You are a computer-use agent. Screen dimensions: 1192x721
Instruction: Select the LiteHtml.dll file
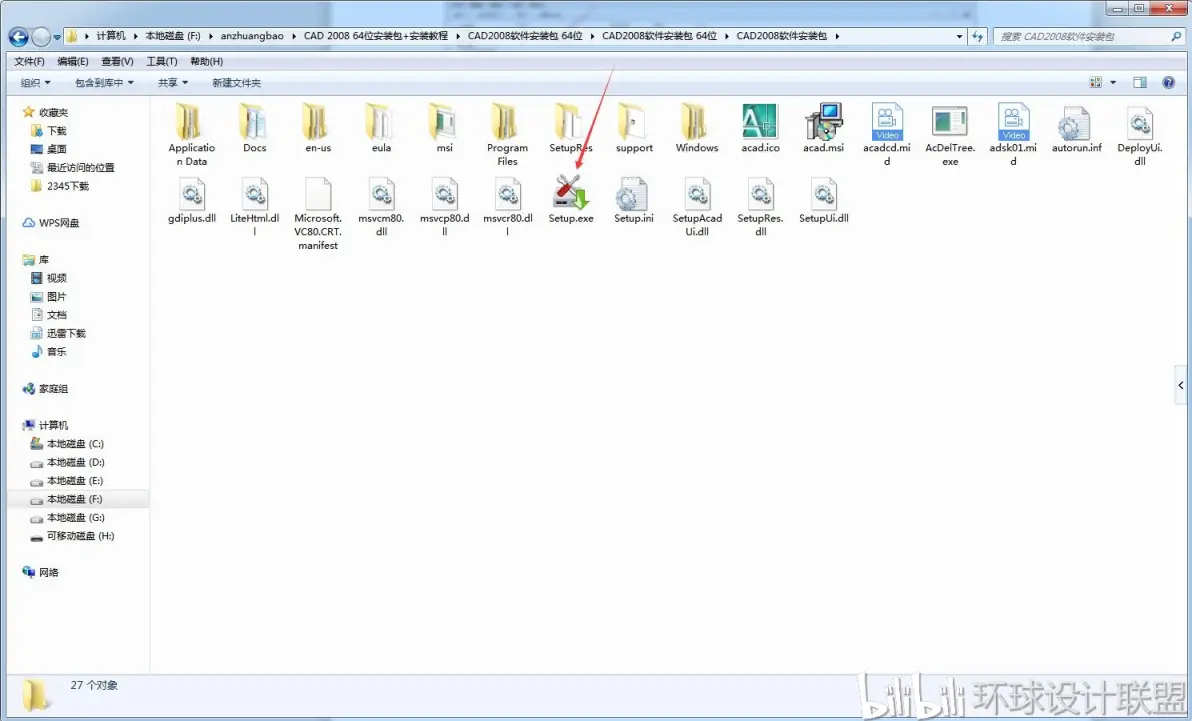click(255, 193)
